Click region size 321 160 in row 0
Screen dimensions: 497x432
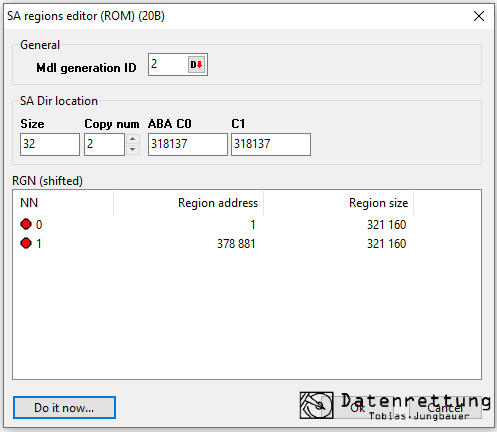(x=386, y=225)
